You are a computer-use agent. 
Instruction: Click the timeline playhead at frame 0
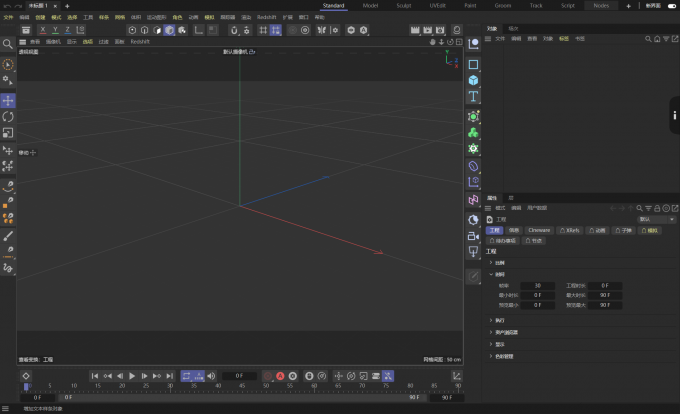(x=26, y=386)
